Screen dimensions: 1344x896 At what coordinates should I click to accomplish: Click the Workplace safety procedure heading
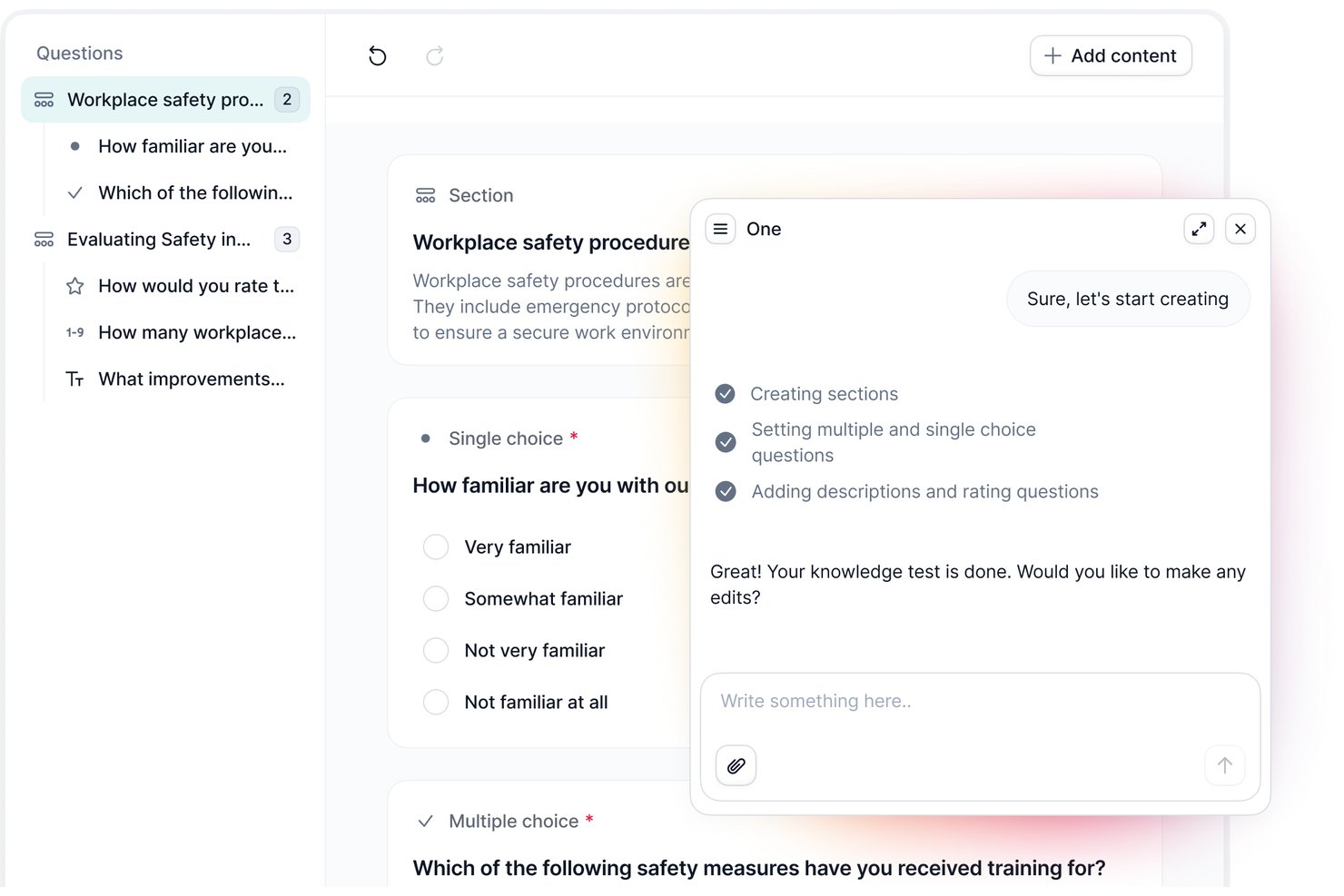point(551,242)
